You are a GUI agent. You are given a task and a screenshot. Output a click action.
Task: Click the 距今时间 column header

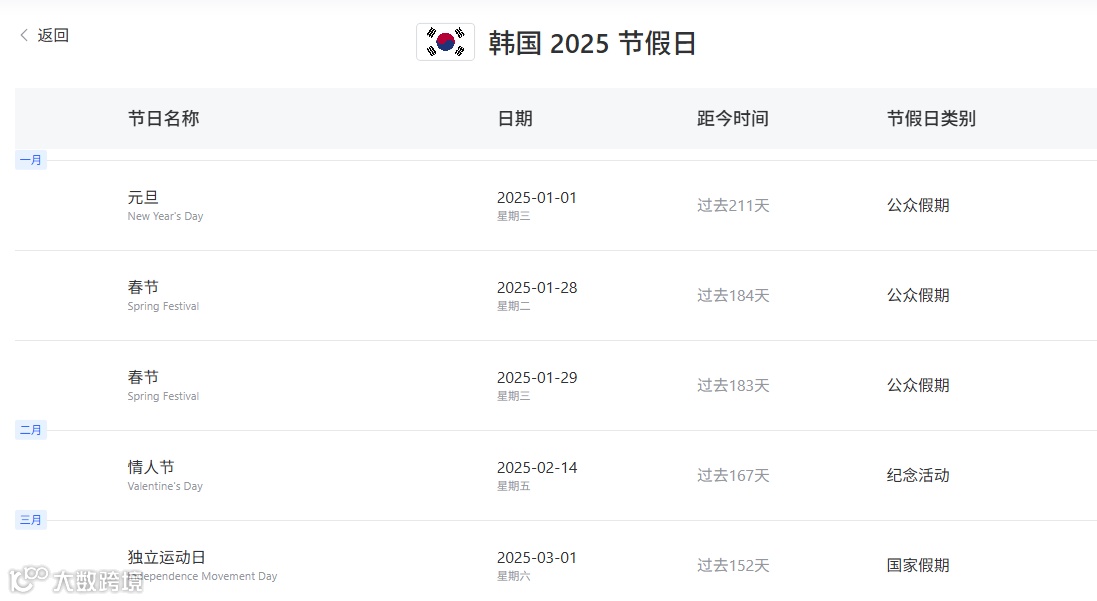click(x=732, y=118)
